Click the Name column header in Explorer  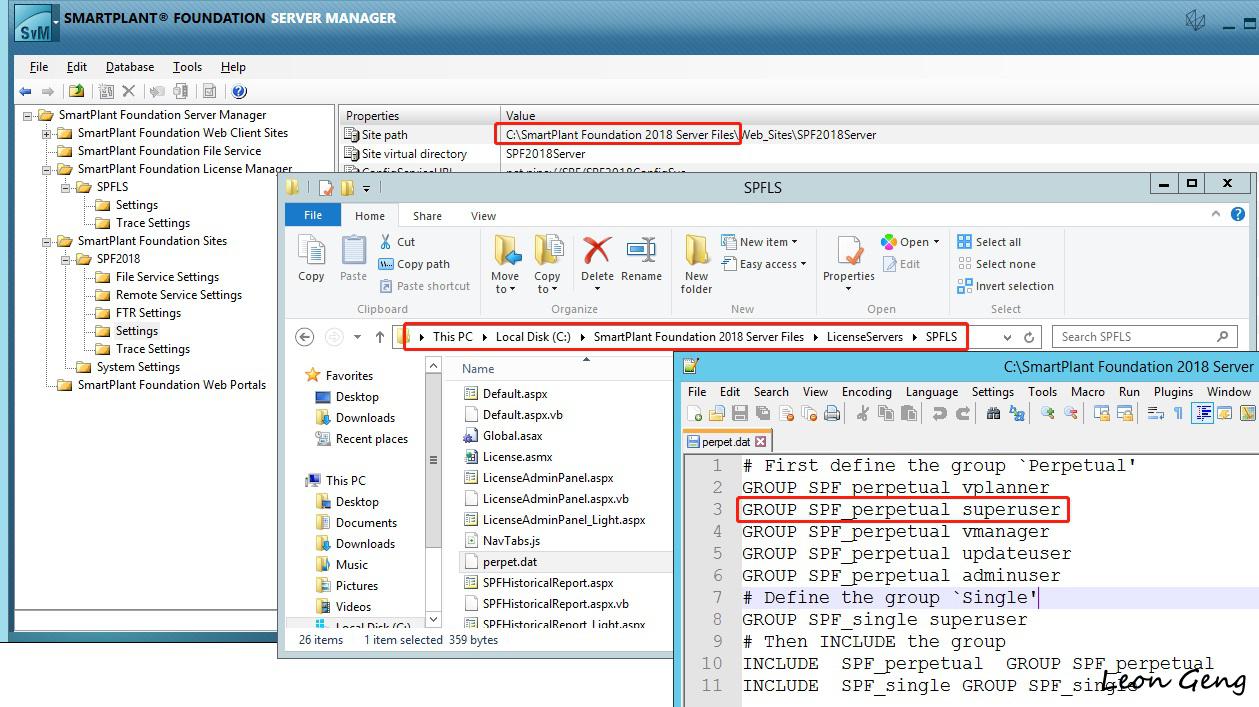pyautogui.click(x=478, y=368)
